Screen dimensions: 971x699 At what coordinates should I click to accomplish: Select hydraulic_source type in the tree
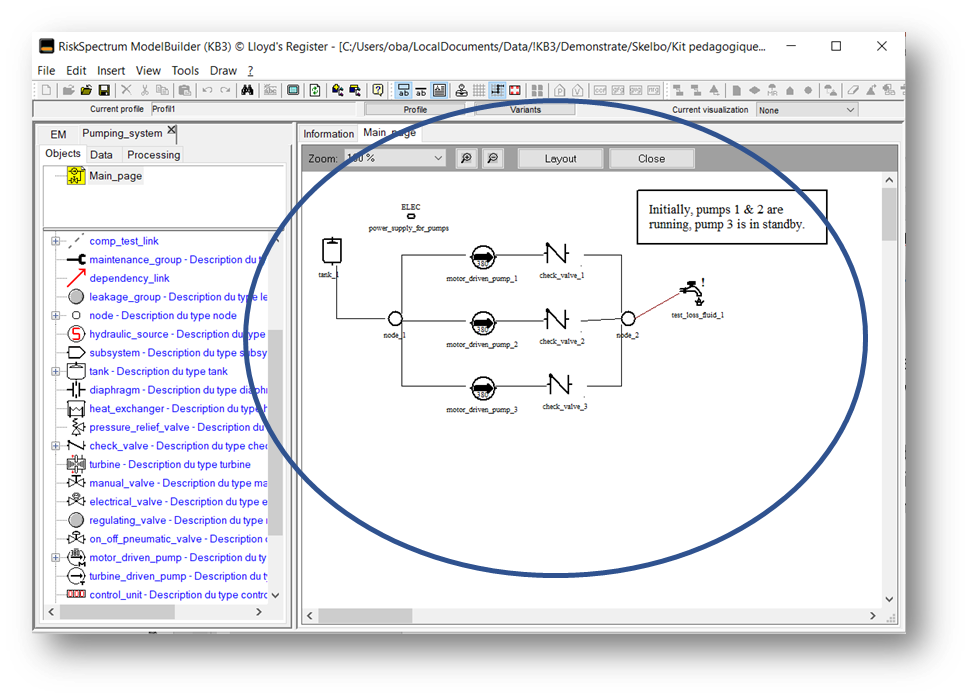tap(177, 334)
